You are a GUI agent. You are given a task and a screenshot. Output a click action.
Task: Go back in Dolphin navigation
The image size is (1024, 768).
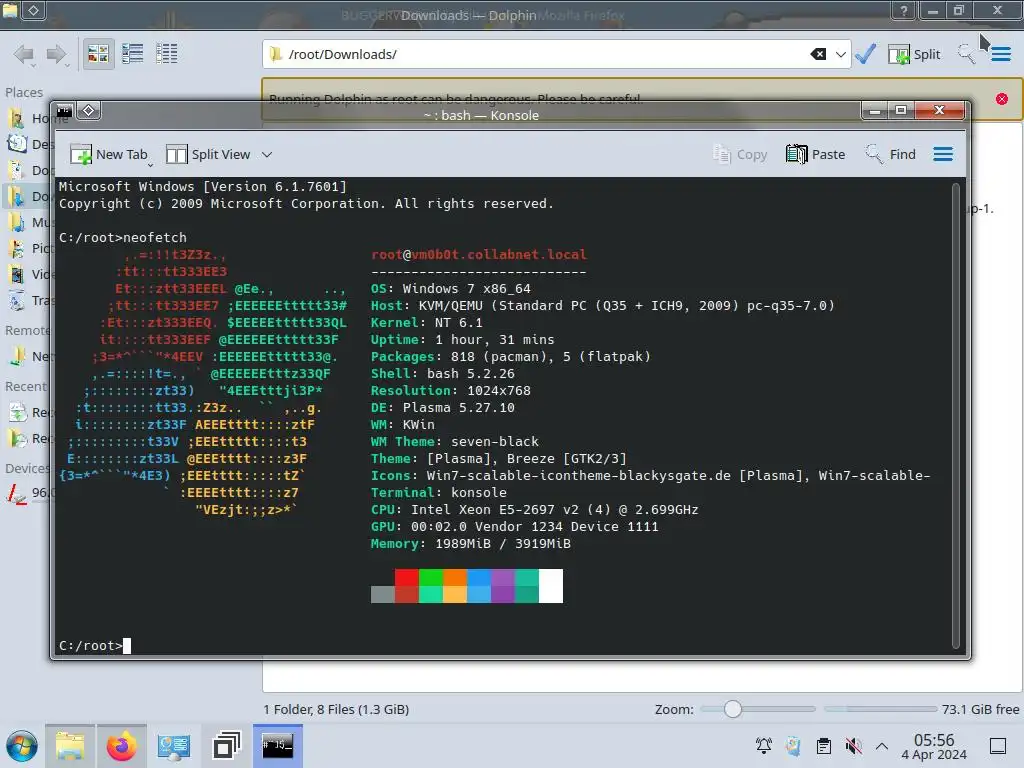(24, 54)
